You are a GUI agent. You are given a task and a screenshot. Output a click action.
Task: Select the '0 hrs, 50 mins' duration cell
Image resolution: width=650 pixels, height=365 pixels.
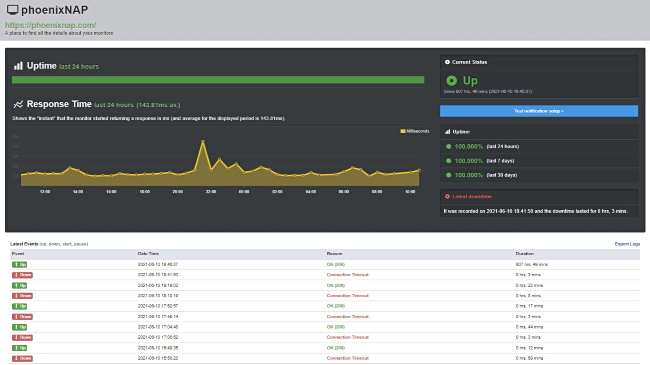click(x=529, y=358)
